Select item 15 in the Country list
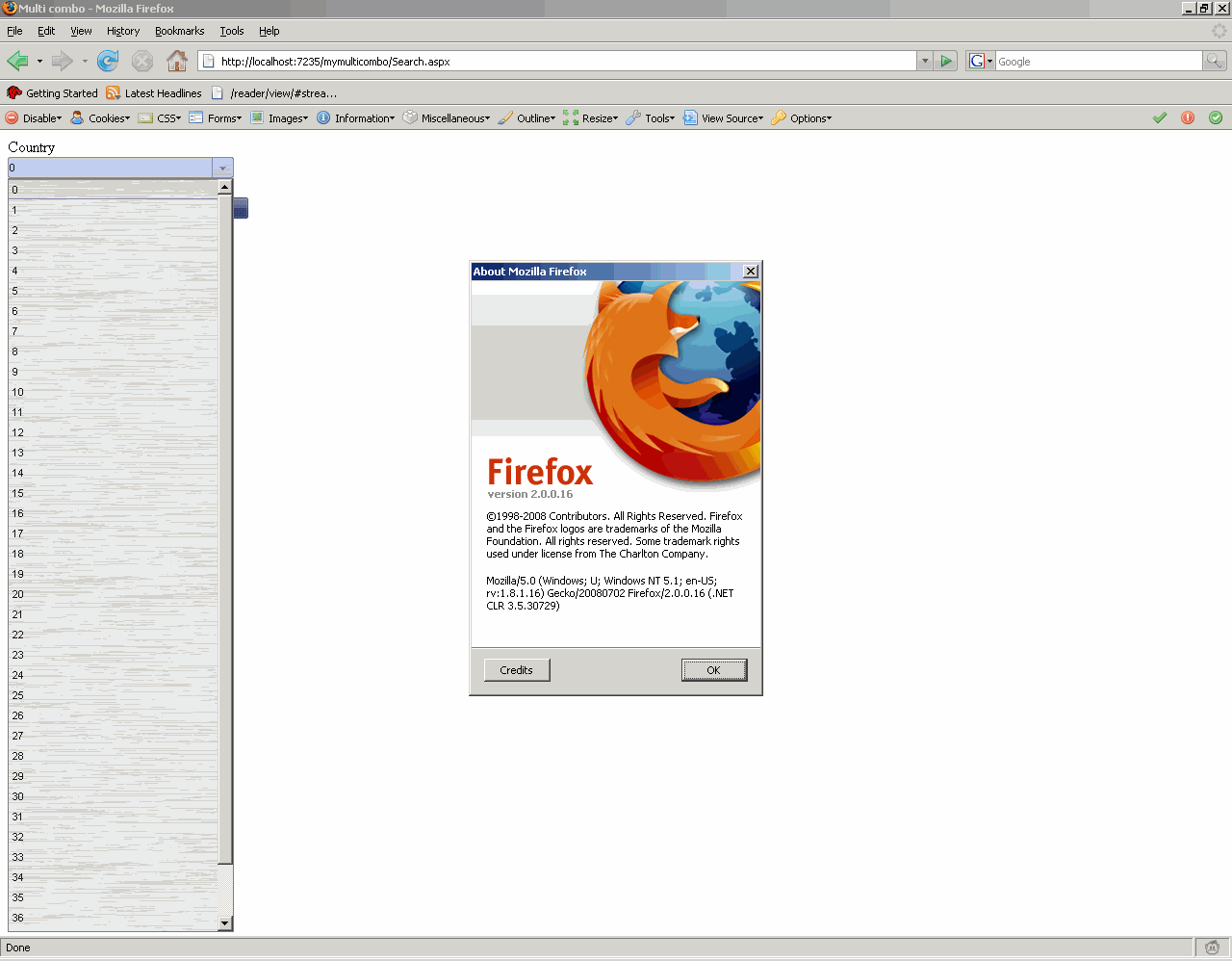This screenshot has height=961, width=1232. point(114,493)
